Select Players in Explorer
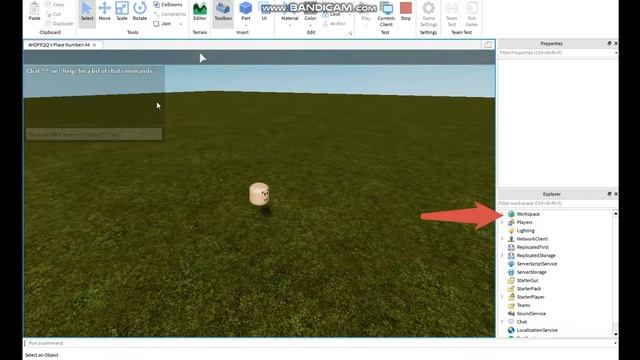This screenshot has height=360, width=640. tap(524, 222)
